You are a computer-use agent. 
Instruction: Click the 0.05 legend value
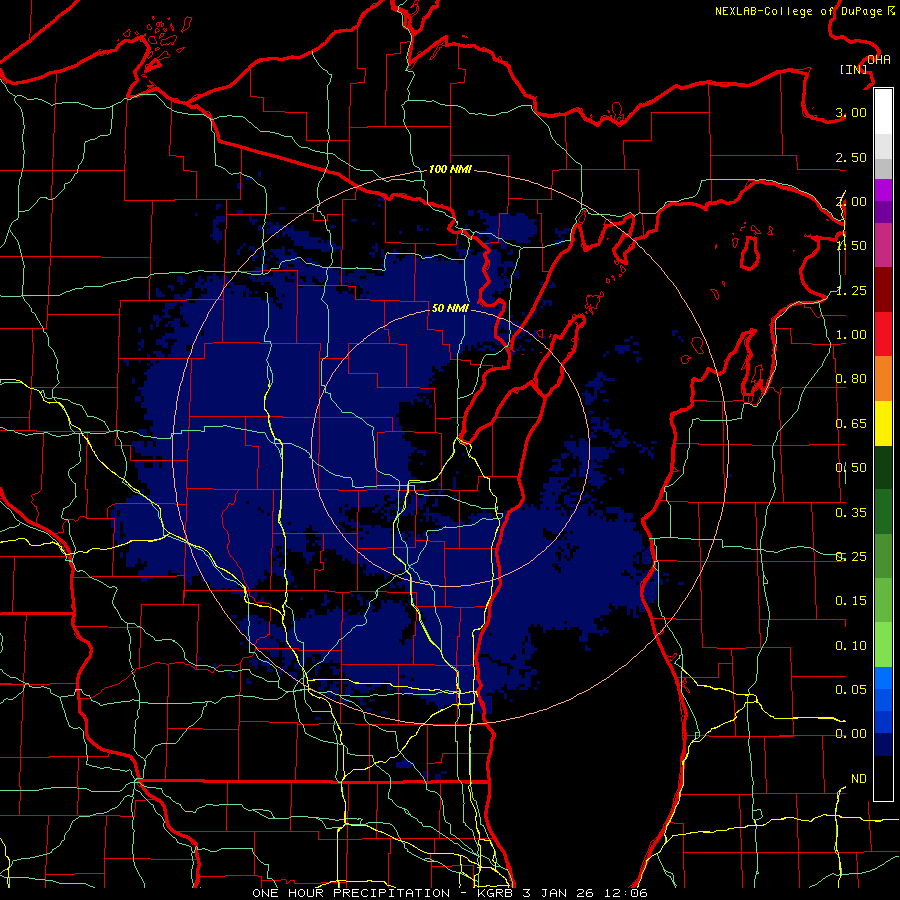pyautogui.click(x=851, y=689)
